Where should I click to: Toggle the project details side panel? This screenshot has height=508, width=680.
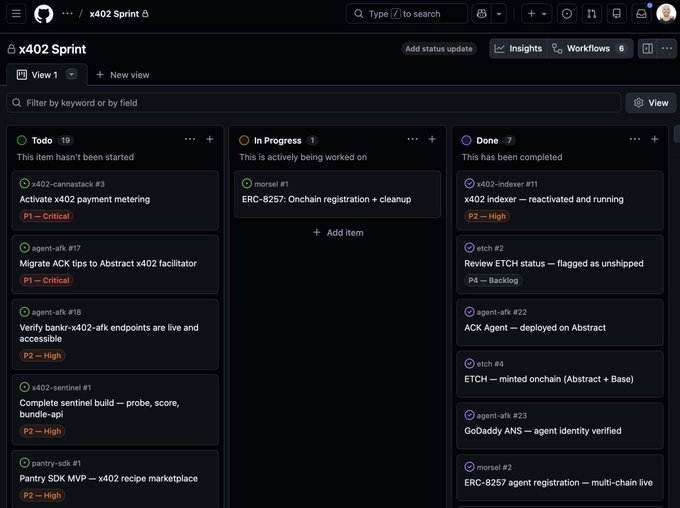tap(647, 48)
